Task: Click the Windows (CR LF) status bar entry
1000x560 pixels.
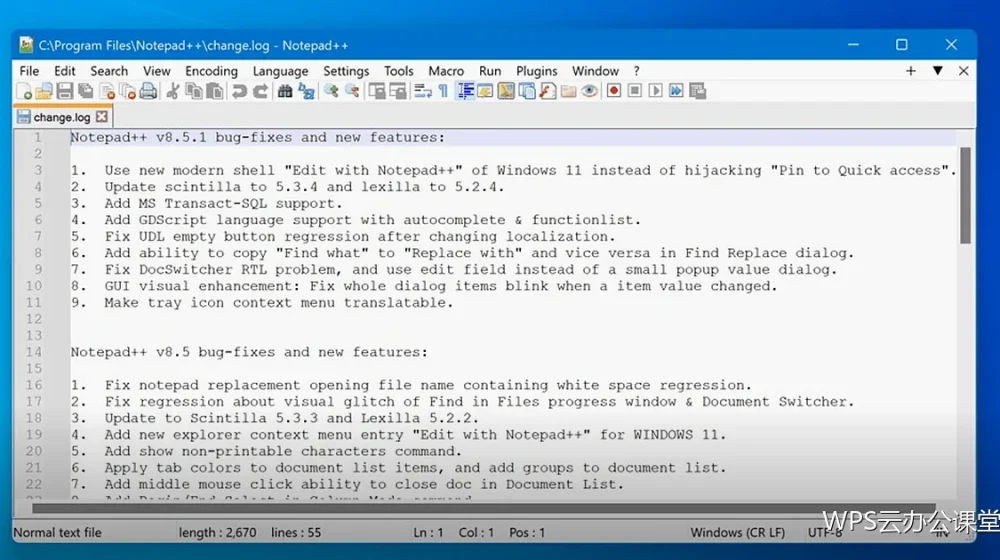Action: [x=737, y=533]
